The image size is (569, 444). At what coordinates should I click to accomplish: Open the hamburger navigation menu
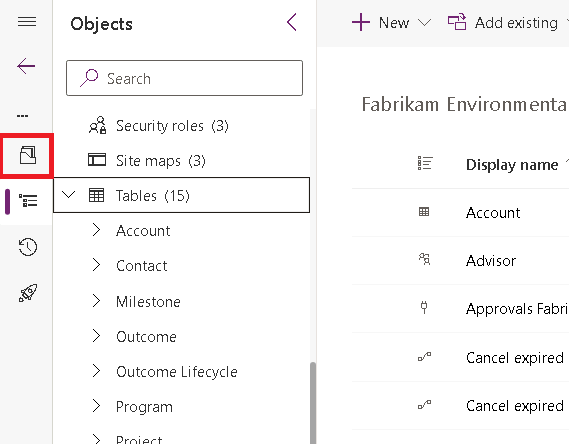[27, 22]
